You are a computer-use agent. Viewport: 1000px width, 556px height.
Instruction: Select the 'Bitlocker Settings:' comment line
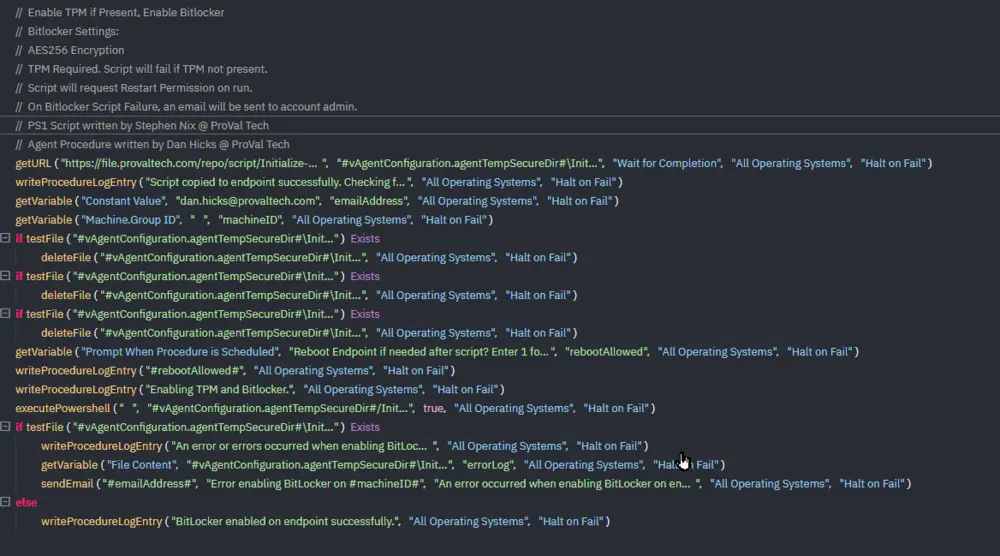[67, 31]
